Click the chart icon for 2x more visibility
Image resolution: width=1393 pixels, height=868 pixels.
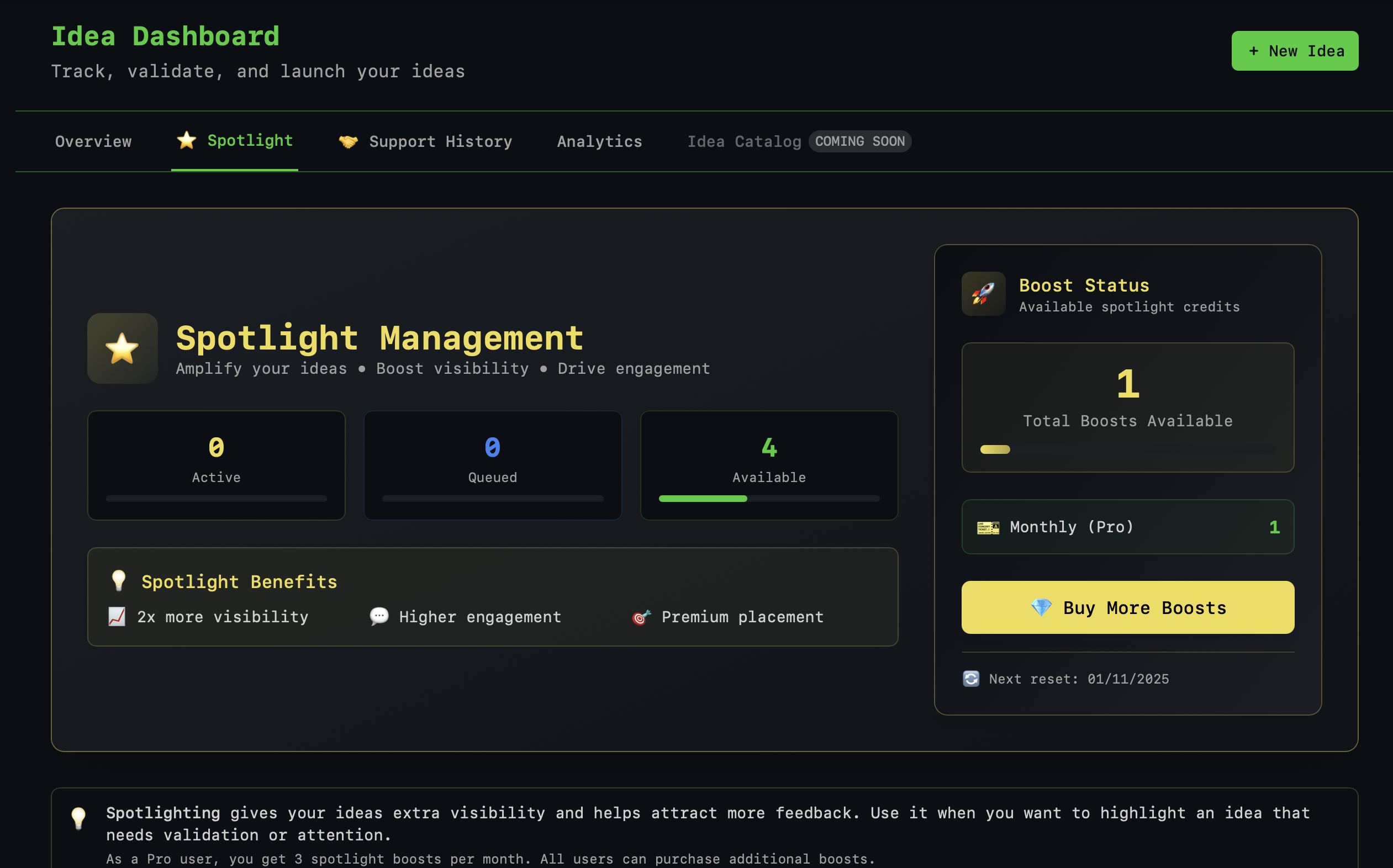click(x=117, y=617)
